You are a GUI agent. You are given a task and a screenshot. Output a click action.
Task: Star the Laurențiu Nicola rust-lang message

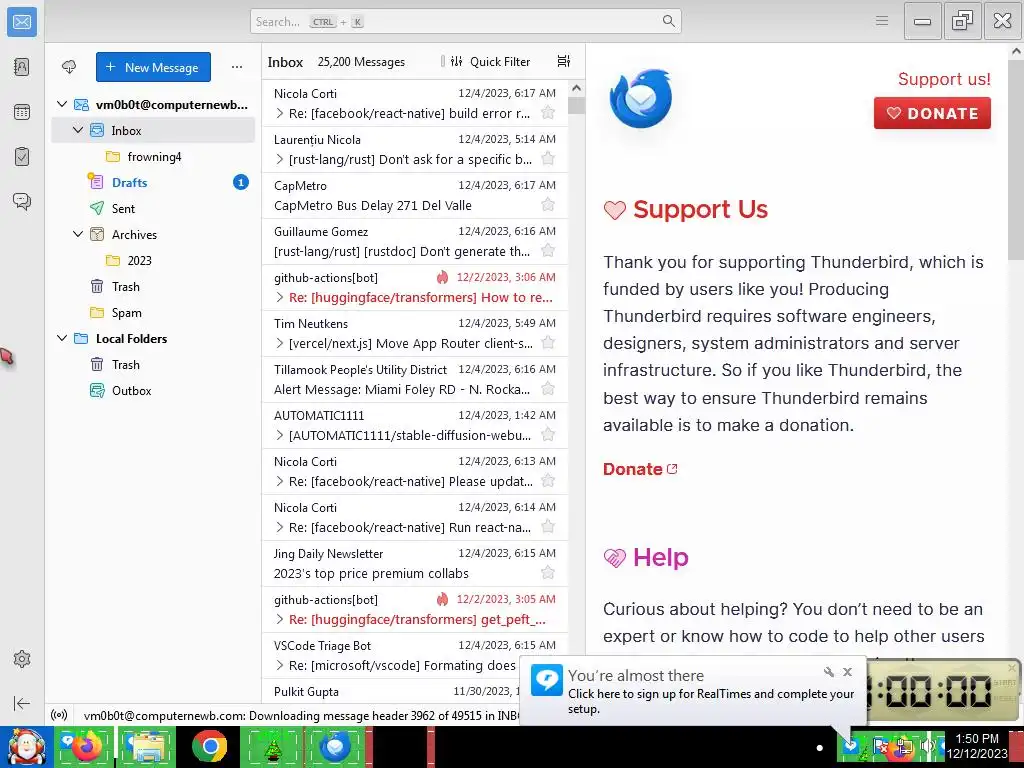click(548, 159)
